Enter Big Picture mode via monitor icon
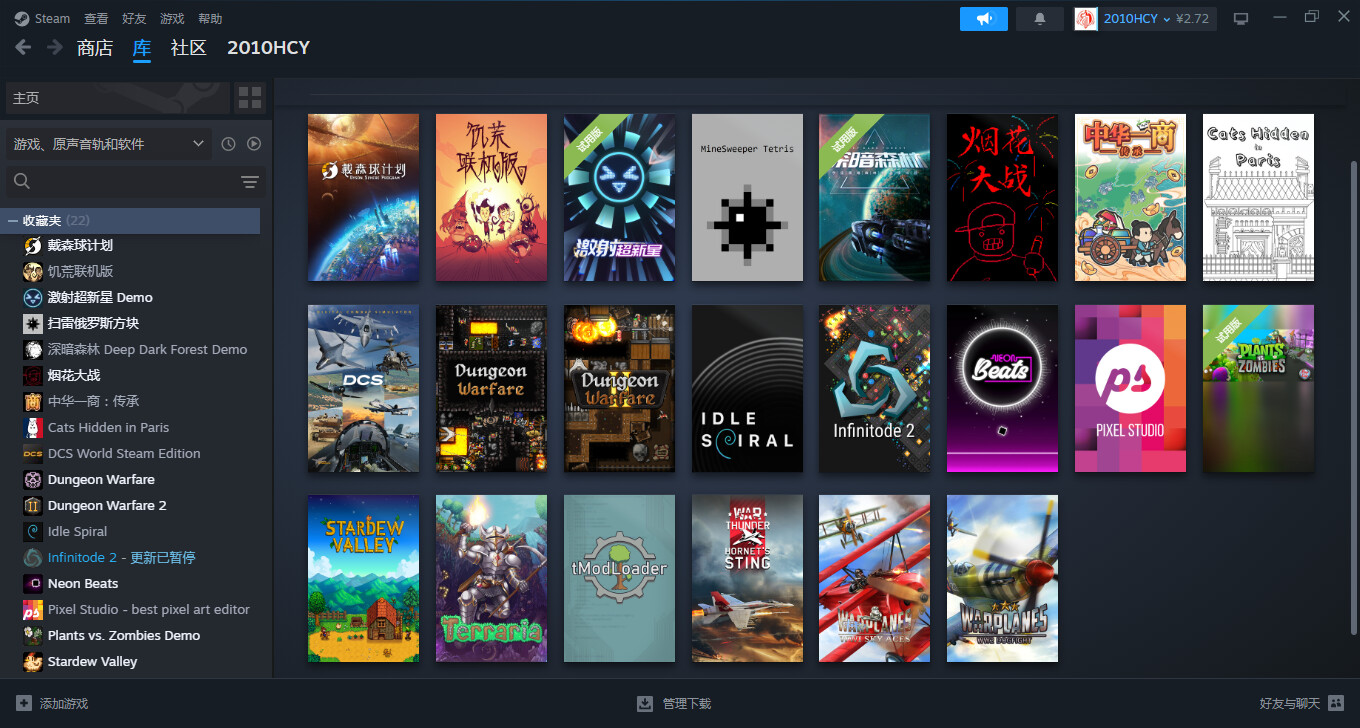Screen dimensions: 1360x728 pos(1241,19)
